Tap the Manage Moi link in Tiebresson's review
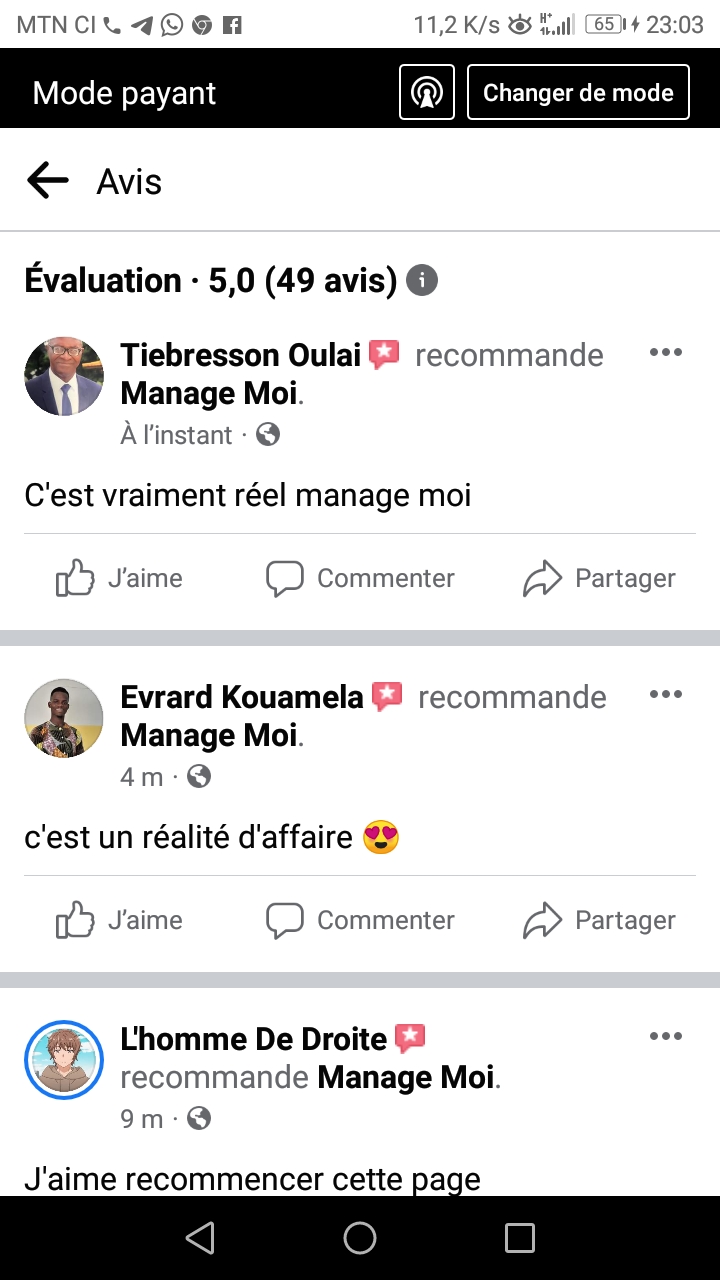This screenshot has height=1280, width=720. 209,393
